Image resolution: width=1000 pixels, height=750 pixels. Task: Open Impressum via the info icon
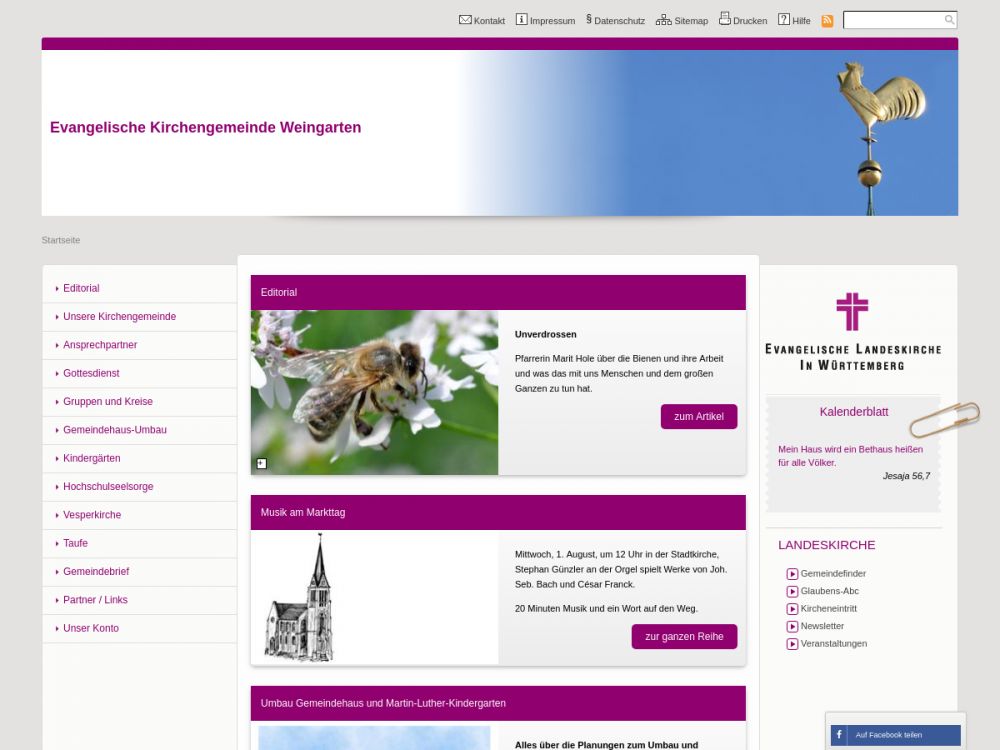(x=521, y=20)
